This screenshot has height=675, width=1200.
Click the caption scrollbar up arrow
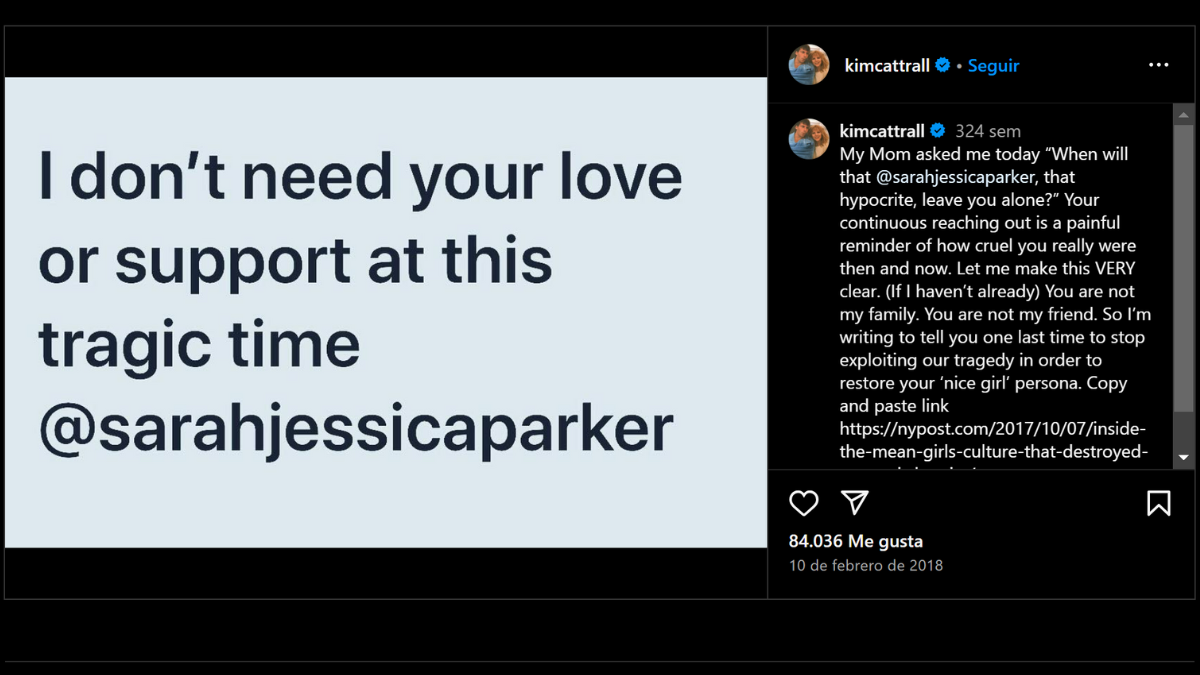[1184, 114]
